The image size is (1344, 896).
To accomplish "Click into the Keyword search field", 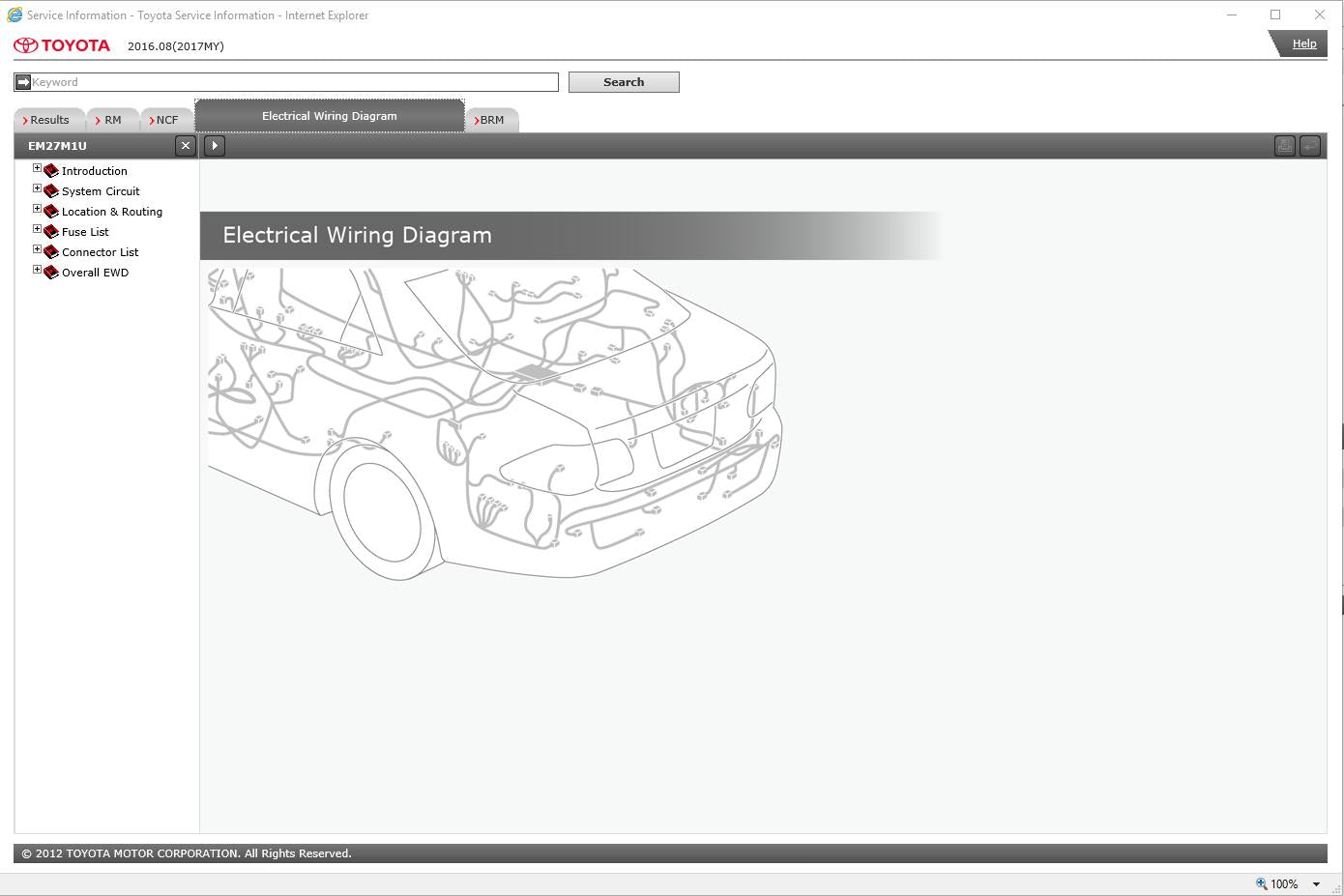I will 290,82.
